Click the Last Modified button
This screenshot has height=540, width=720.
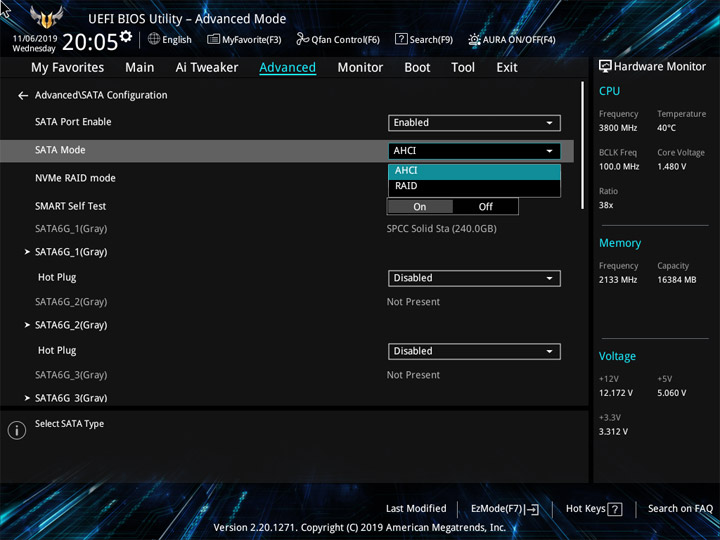(416, 509)
